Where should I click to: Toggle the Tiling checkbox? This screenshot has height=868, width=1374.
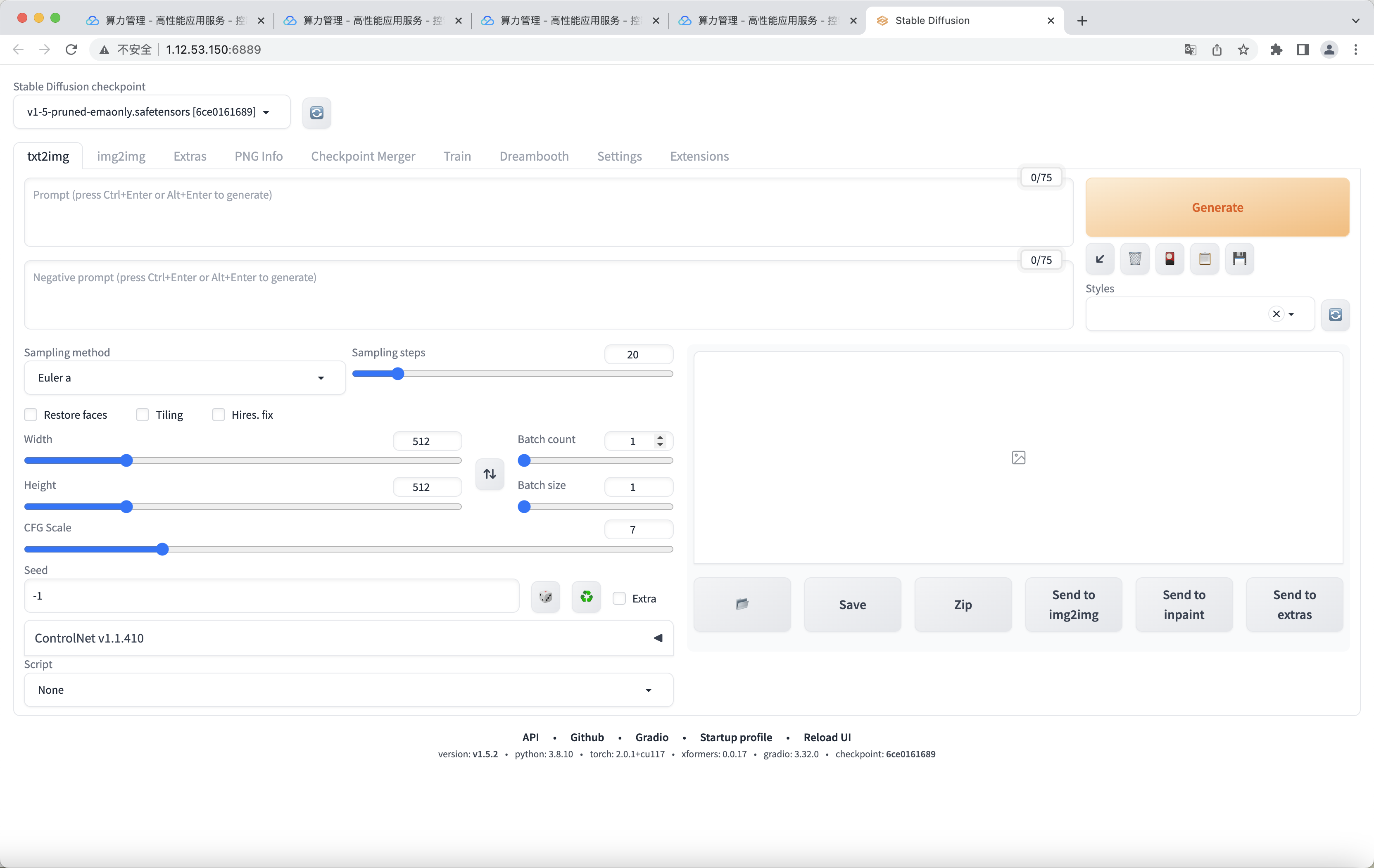(143, 415)
